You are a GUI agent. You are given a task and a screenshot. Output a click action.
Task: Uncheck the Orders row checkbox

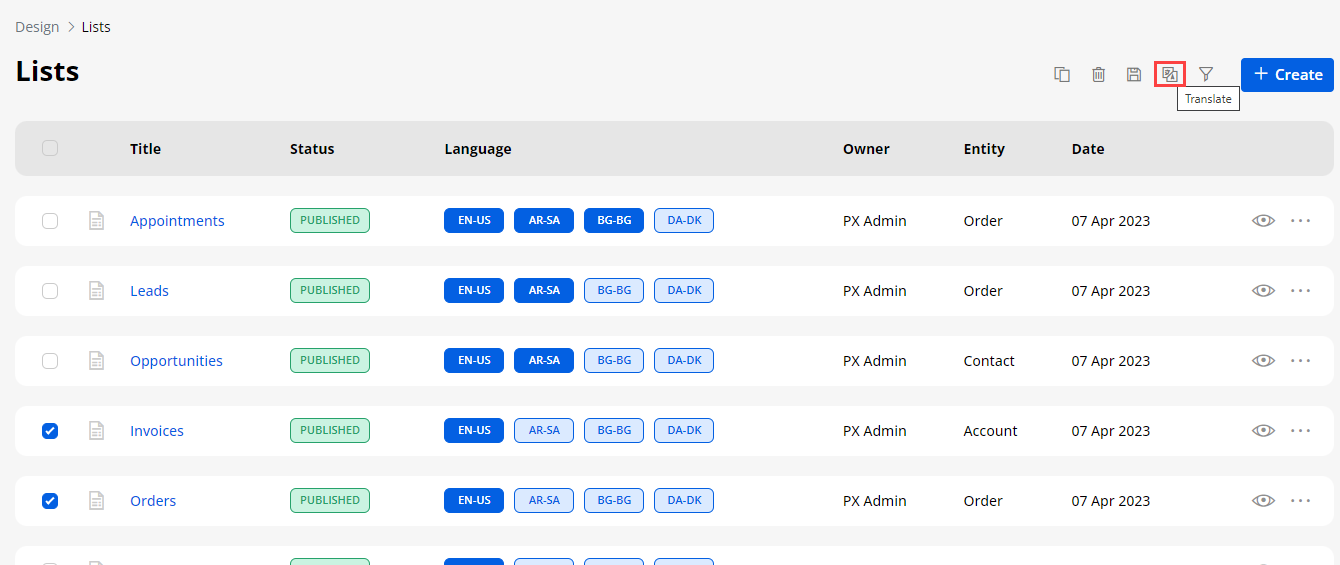(50, 501)
